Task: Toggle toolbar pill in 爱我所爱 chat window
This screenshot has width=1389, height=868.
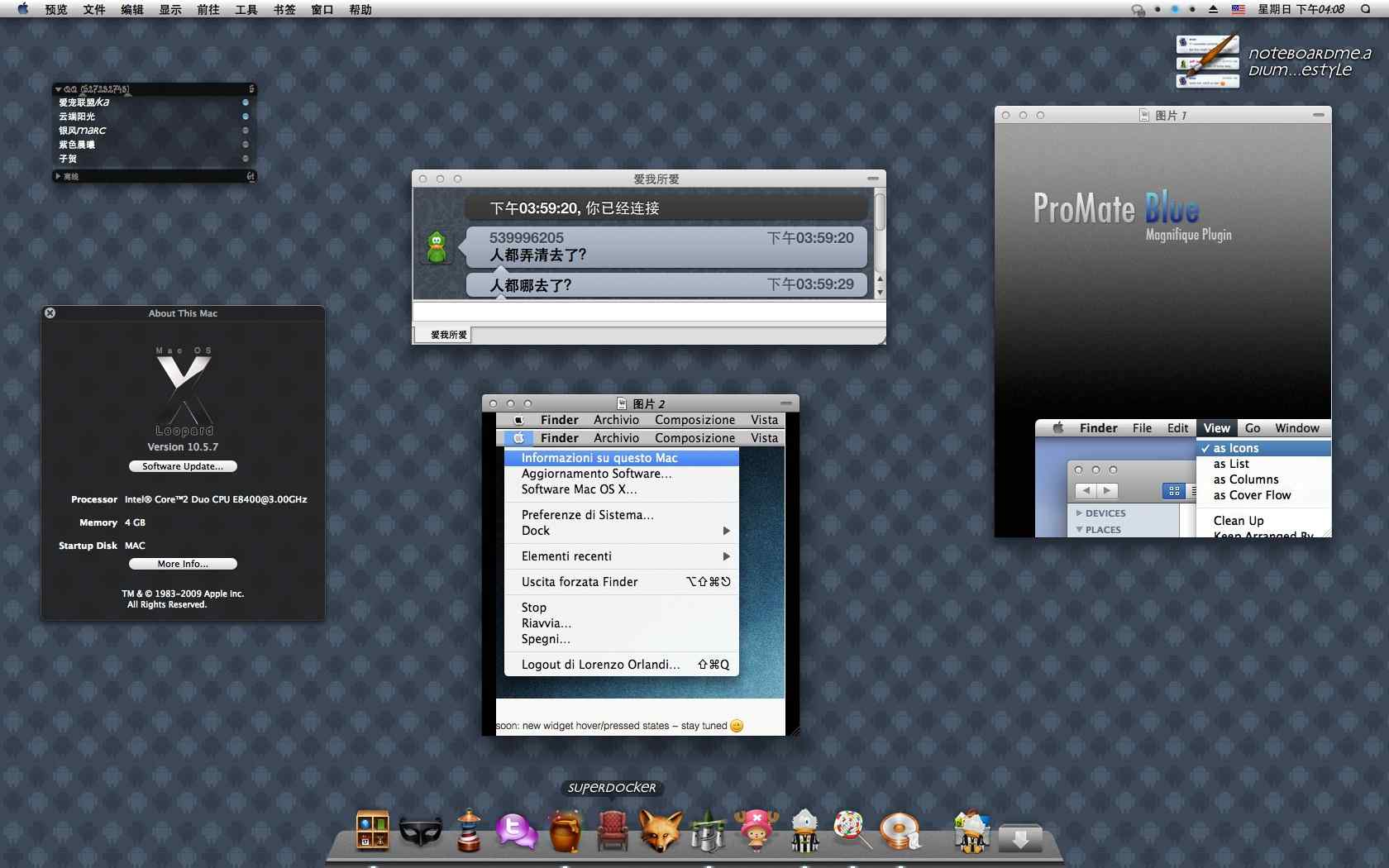Action: click(x=872, y=179)
